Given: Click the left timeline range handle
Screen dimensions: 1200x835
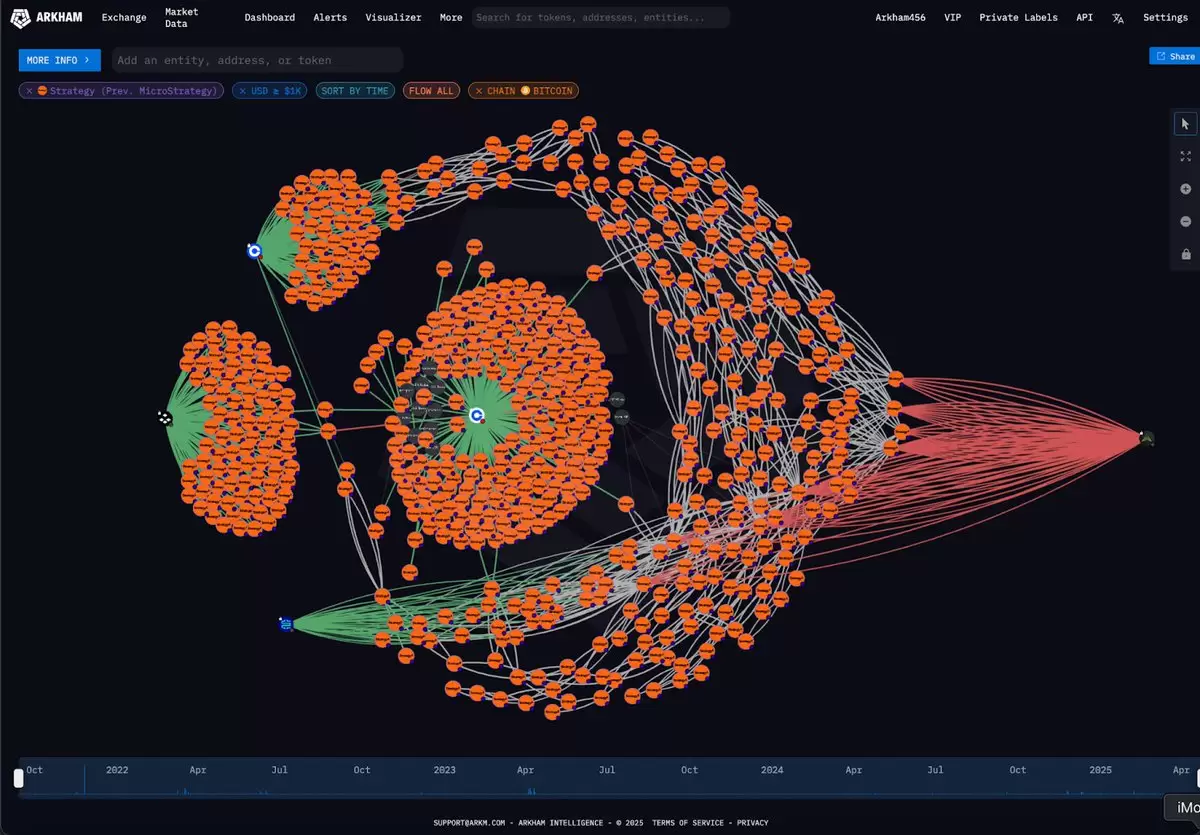Looking at the screenshot, I should tap(18, 778).
